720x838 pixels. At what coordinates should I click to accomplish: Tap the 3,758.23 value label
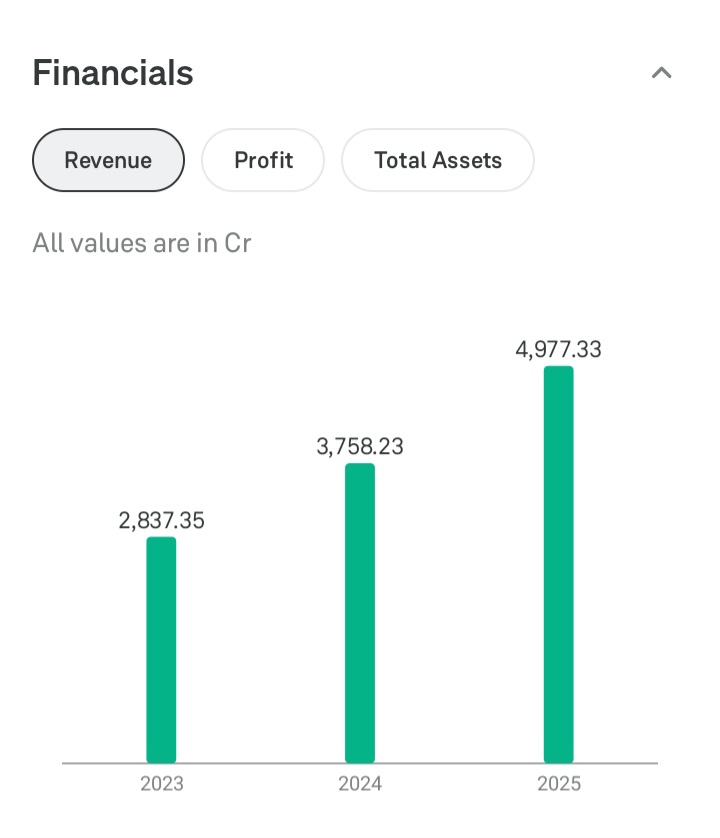(360, 447)
